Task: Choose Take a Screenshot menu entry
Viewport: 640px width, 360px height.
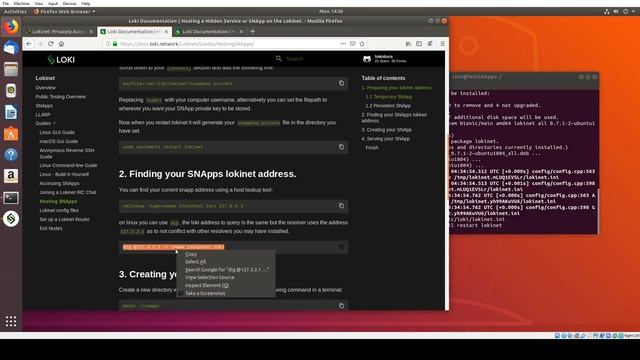Action: tap(205, 293)
